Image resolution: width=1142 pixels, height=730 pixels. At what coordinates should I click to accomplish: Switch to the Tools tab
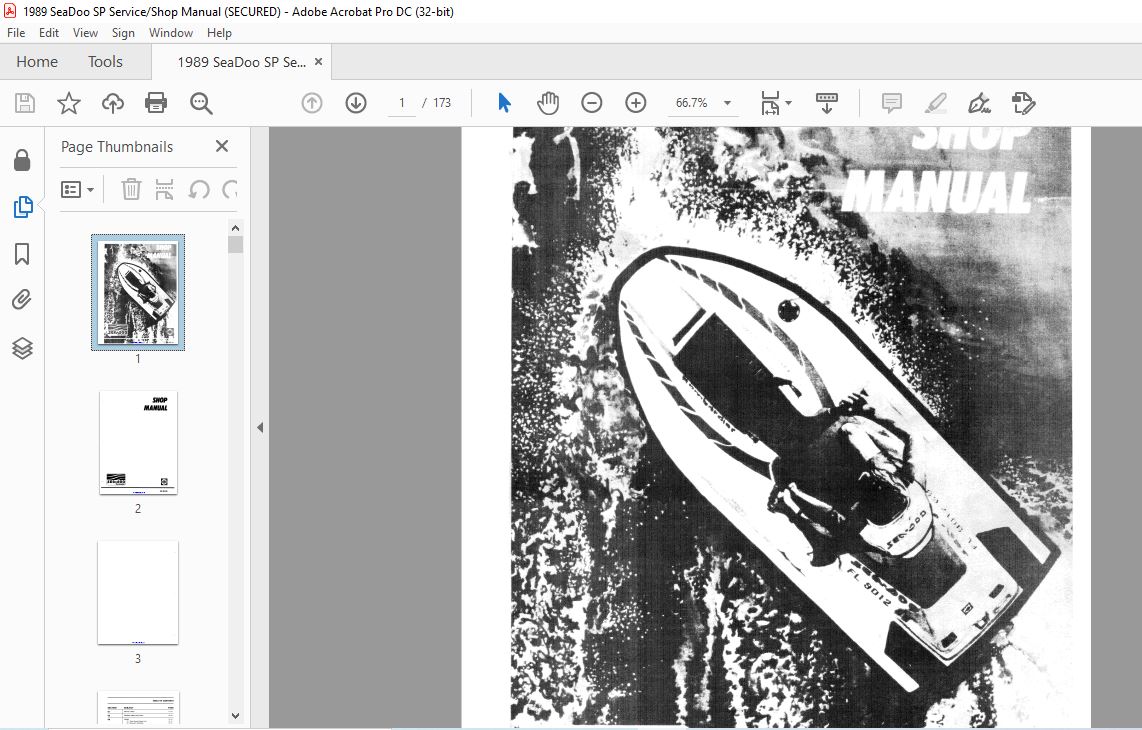click(106, 62)
